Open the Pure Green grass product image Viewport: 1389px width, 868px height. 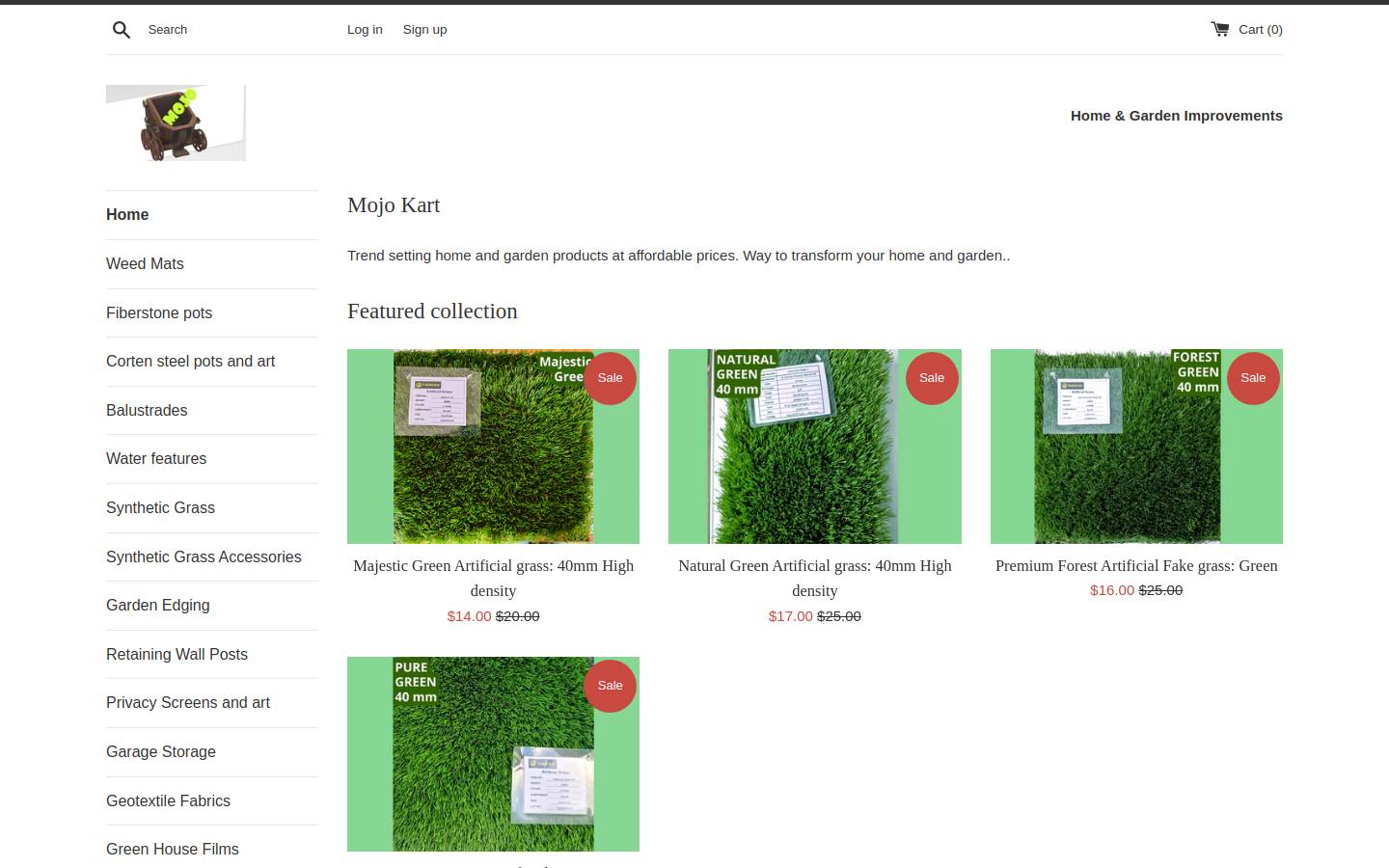point(493,754)
